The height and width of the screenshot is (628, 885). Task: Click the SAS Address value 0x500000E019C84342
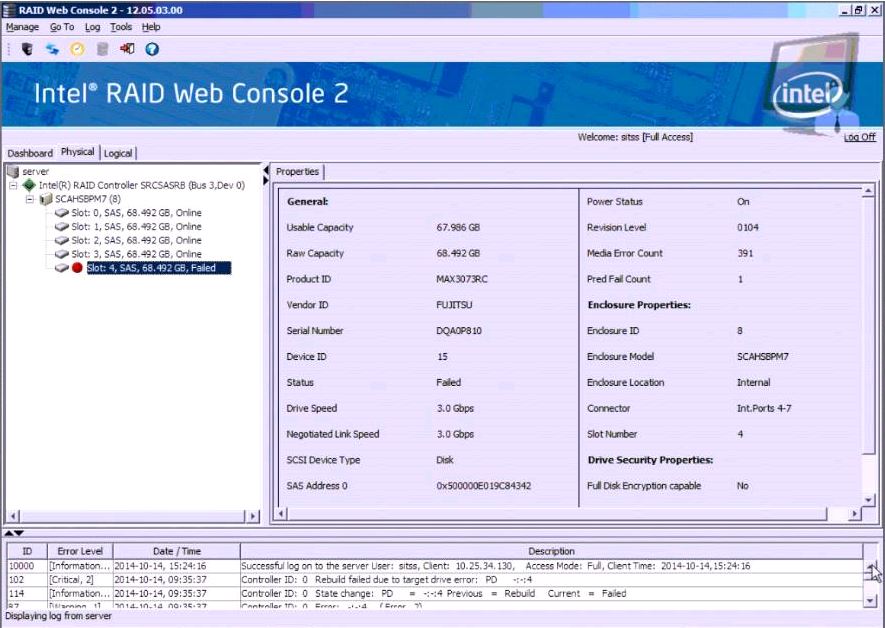(483, 486)
